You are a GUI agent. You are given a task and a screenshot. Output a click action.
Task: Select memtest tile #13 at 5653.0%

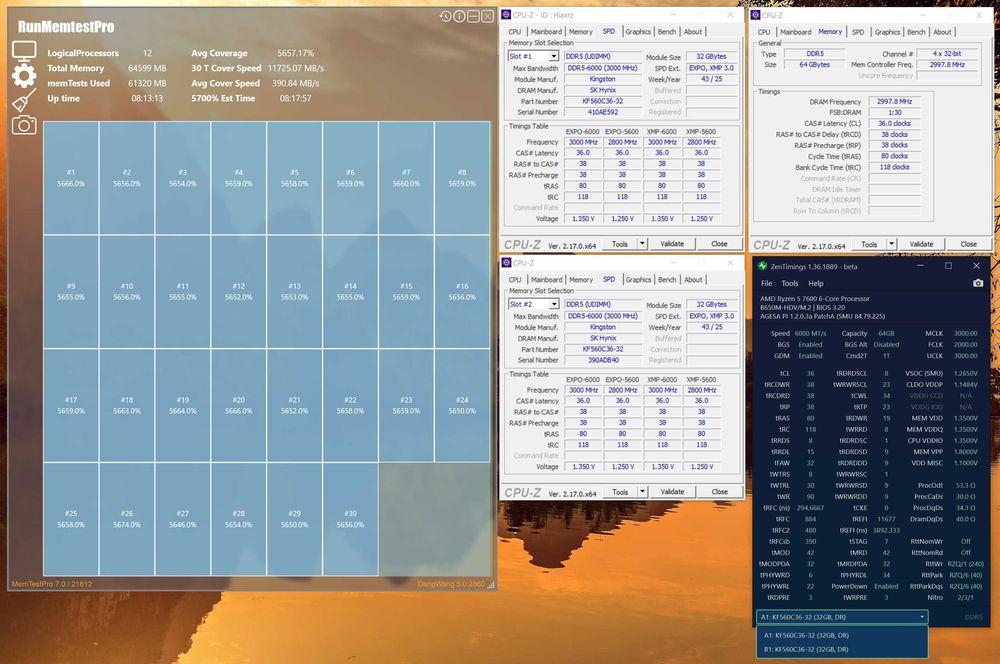(x=295, y=291)
